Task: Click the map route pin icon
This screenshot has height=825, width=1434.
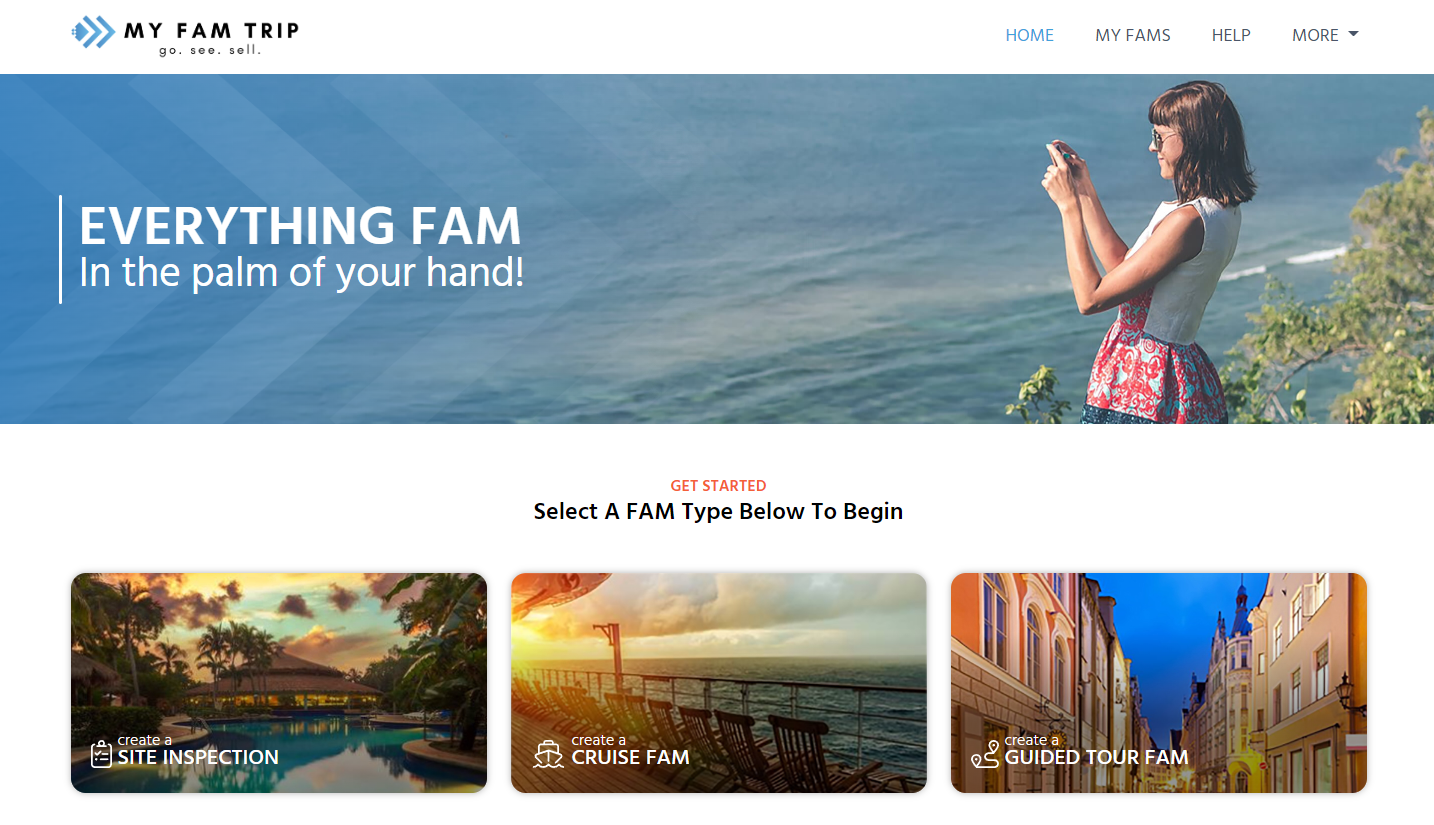Action: 985,754
